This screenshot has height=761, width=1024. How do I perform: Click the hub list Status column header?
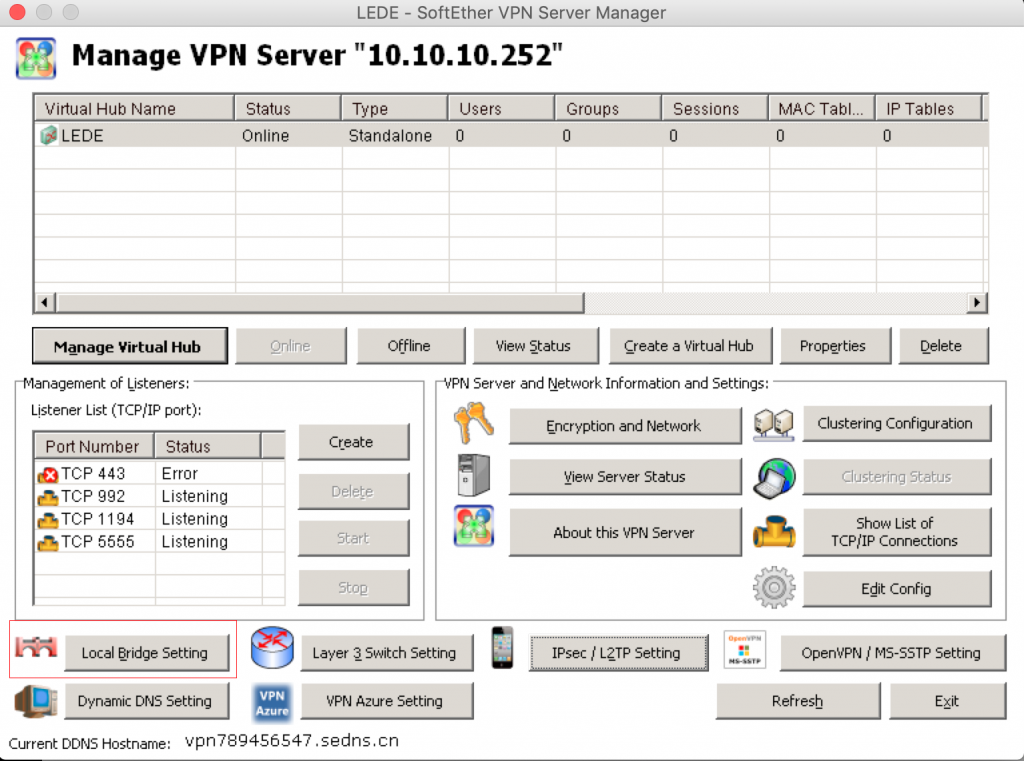click(x=288, y=108)
